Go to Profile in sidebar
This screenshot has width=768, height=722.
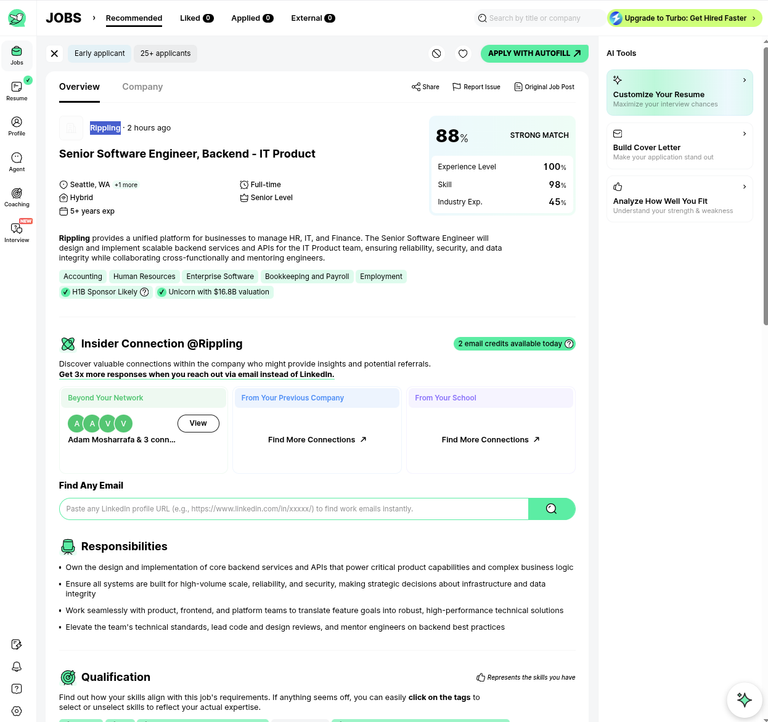pyautogui.click(x=17, y=126)
